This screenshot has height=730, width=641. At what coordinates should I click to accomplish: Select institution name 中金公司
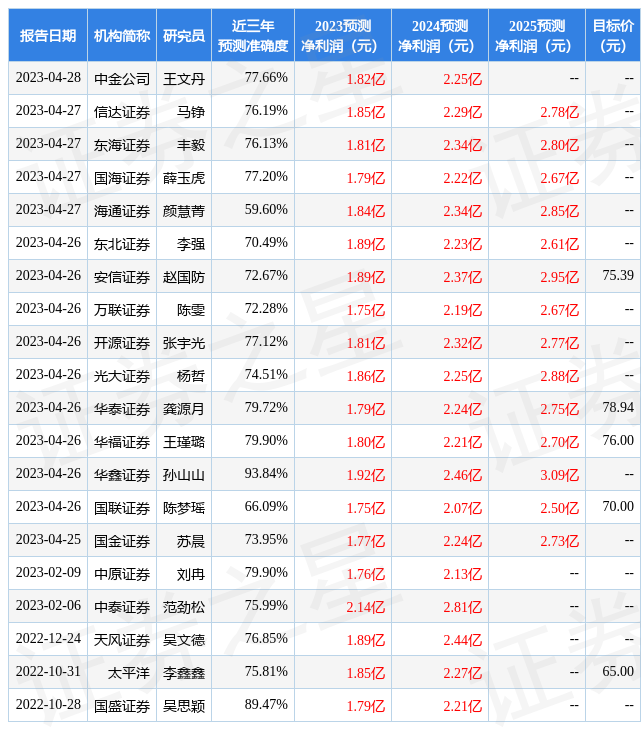(x=121, y=79)
